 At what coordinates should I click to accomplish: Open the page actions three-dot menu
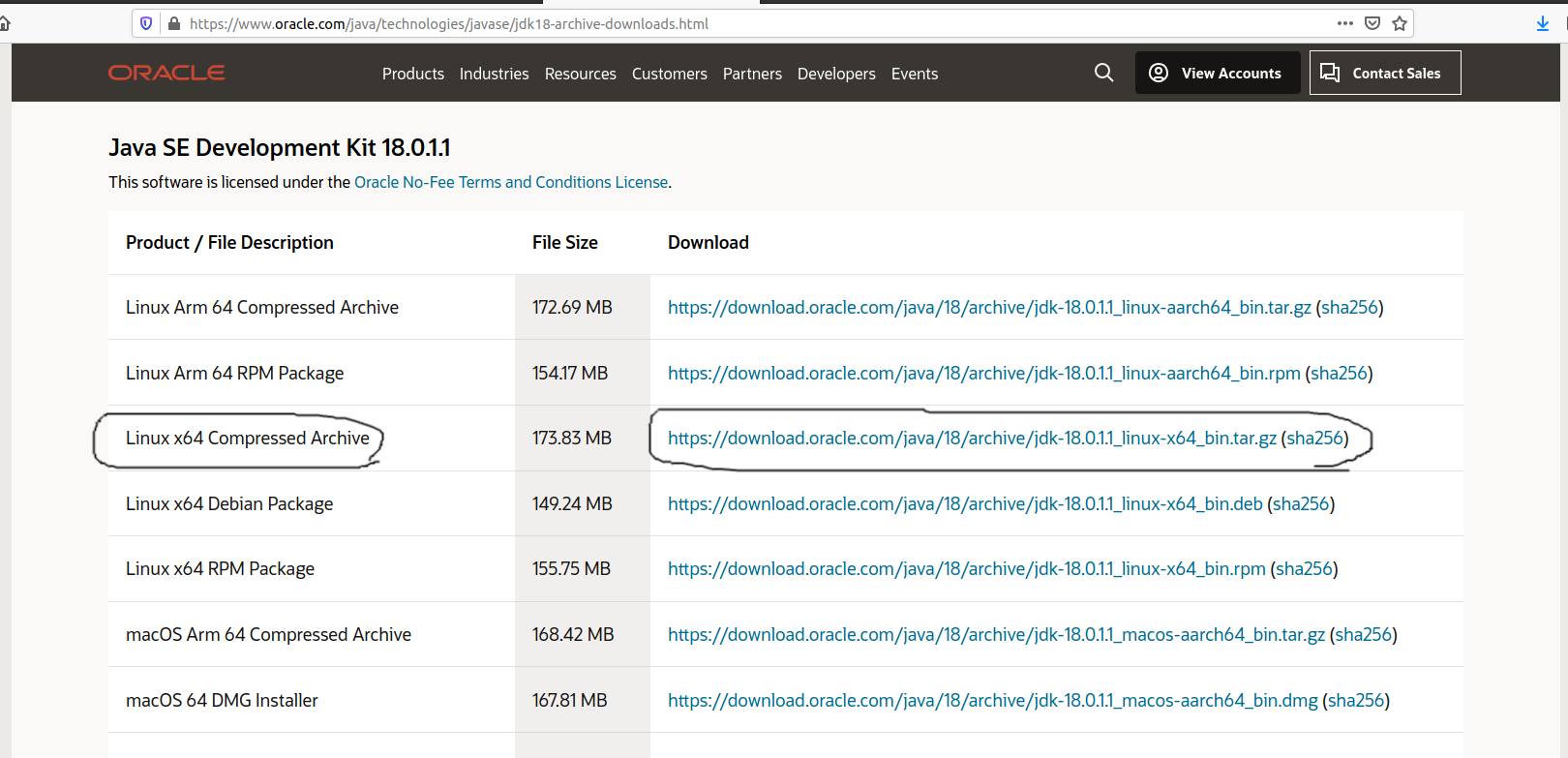click(1345, 23)
